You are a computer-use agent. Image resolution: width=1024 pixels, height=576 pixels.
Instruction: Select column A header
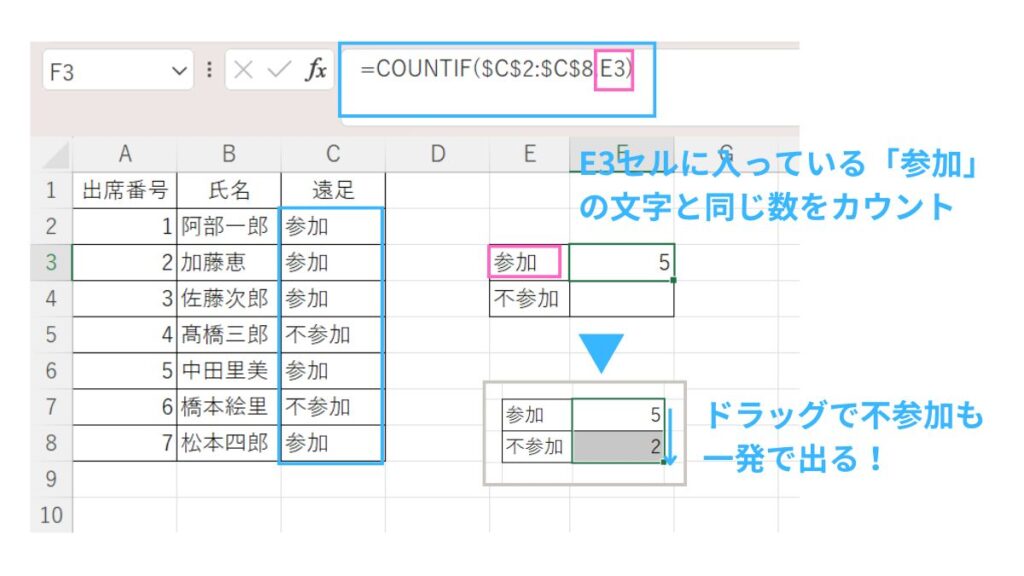tap(125, 154)
